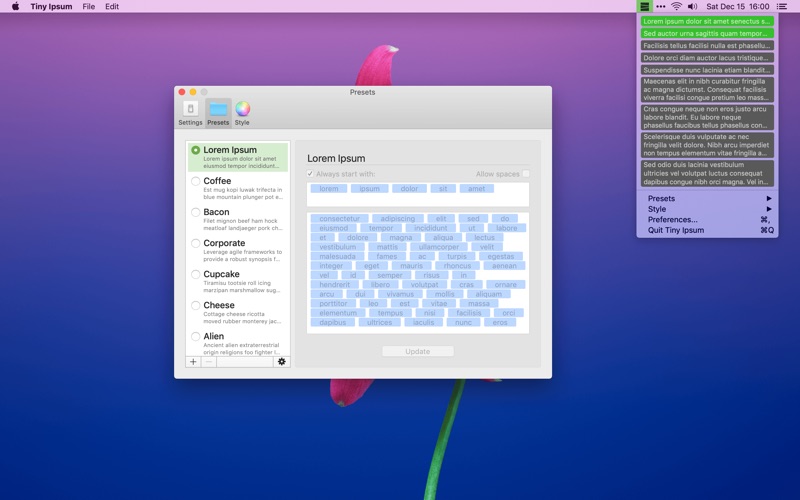800x500 pixels.
Task: Click the 'amet' start word token
Action: [477, 189]
